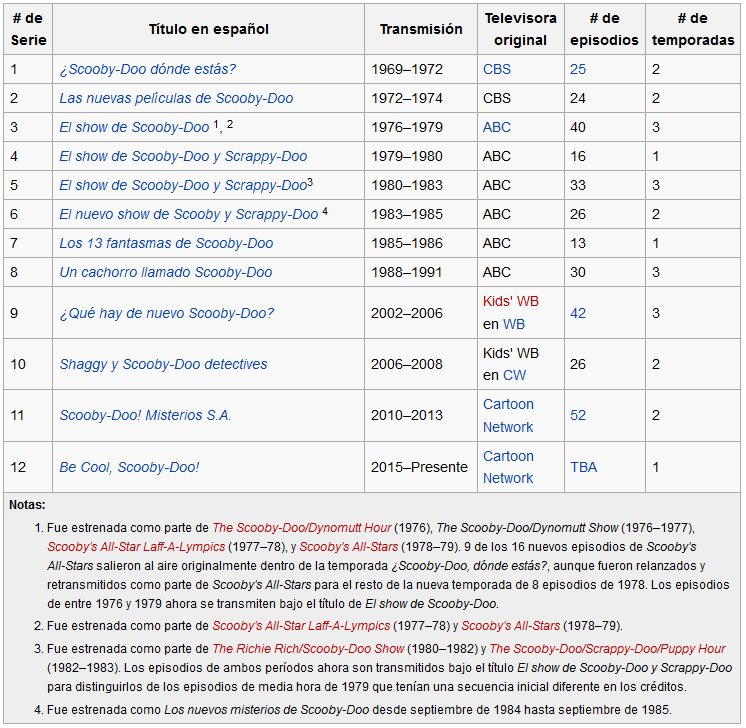Select the 2002–2006 transmission cell
Viewport: 746px width, 728px height.
(x=421, y=313)
